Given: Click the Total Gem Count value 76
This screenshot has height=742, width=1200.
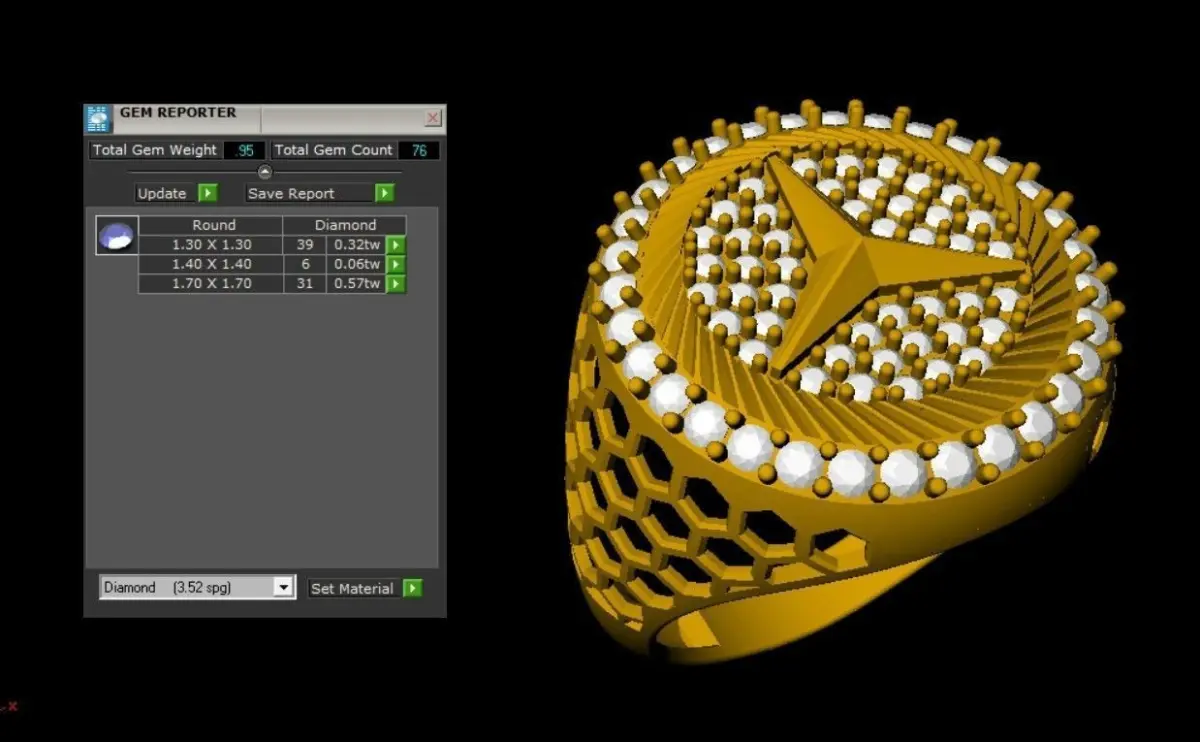Looking at the screenshot, I should 419,150.
